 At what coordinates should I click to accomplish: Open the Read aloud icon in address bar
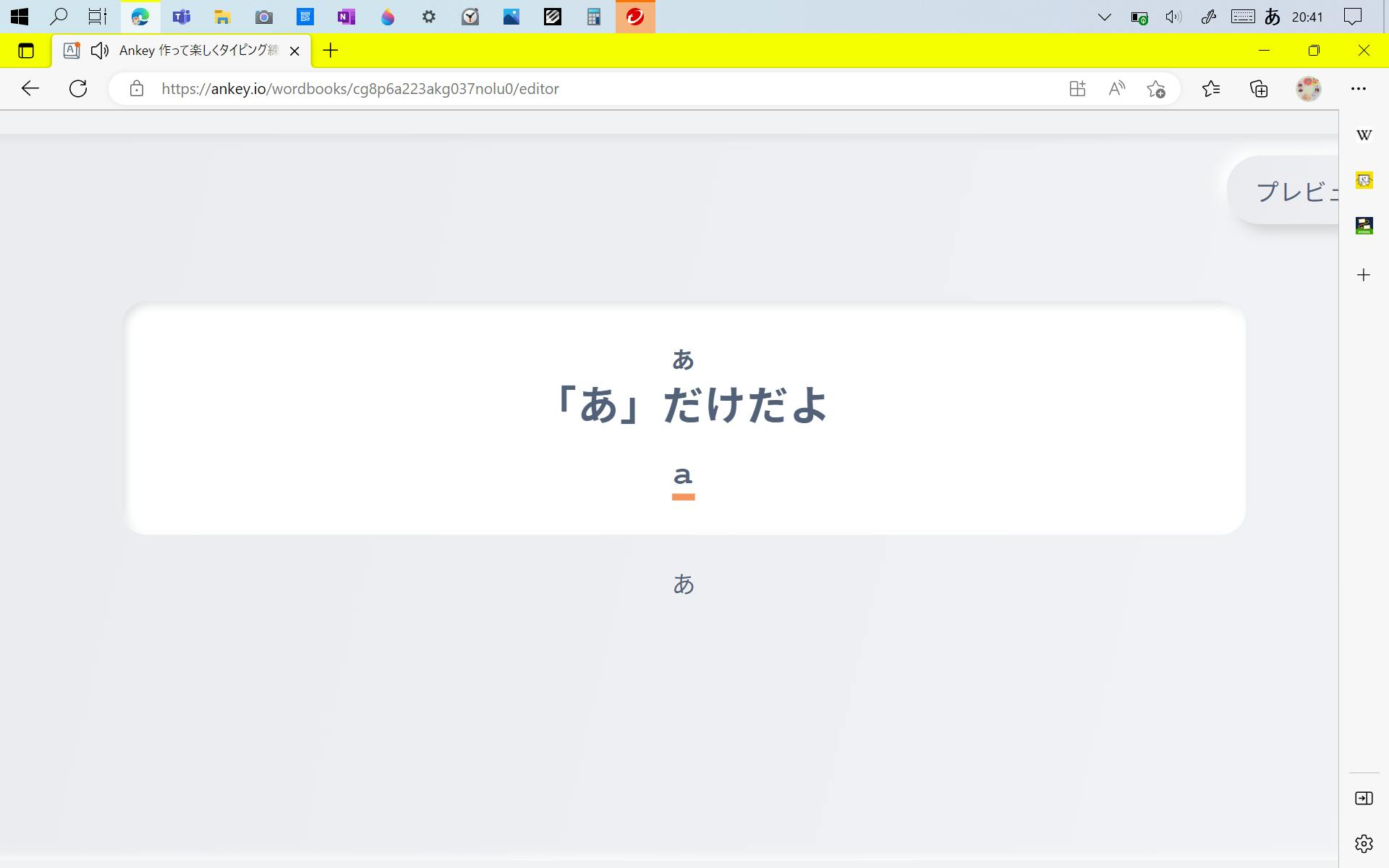coord(1117,89)
